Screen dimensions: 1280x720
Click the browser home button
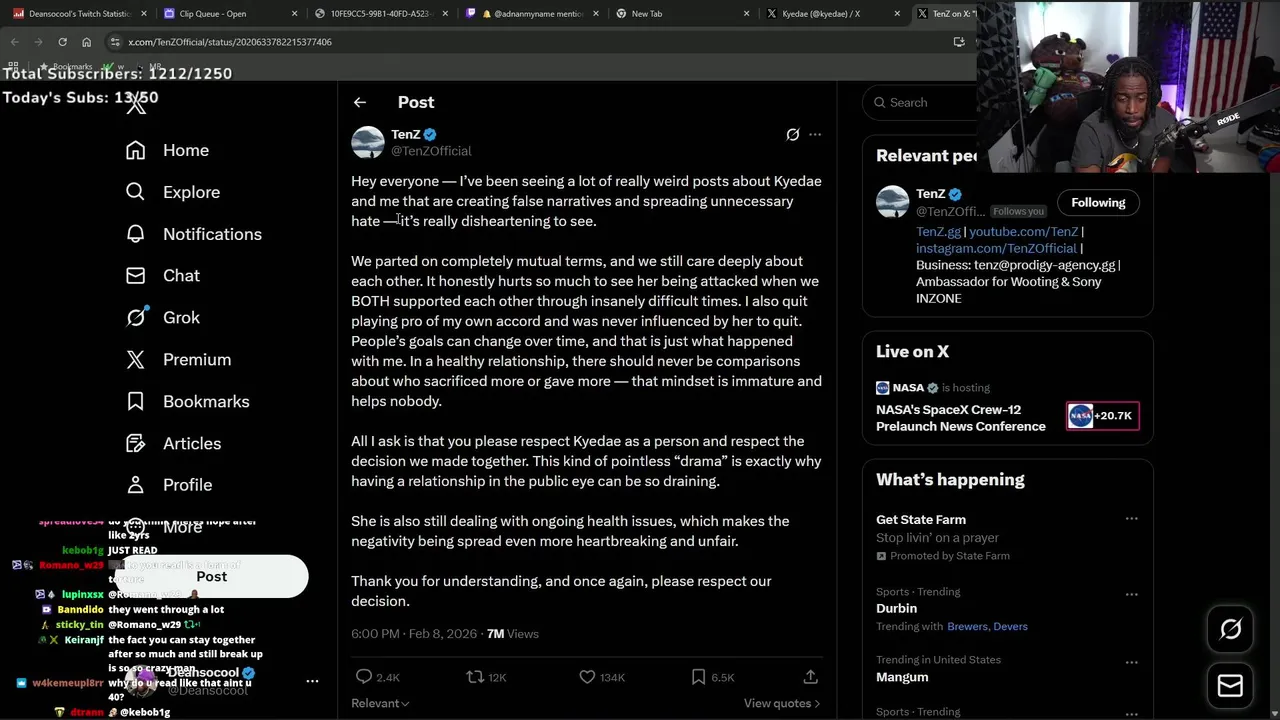87,42
